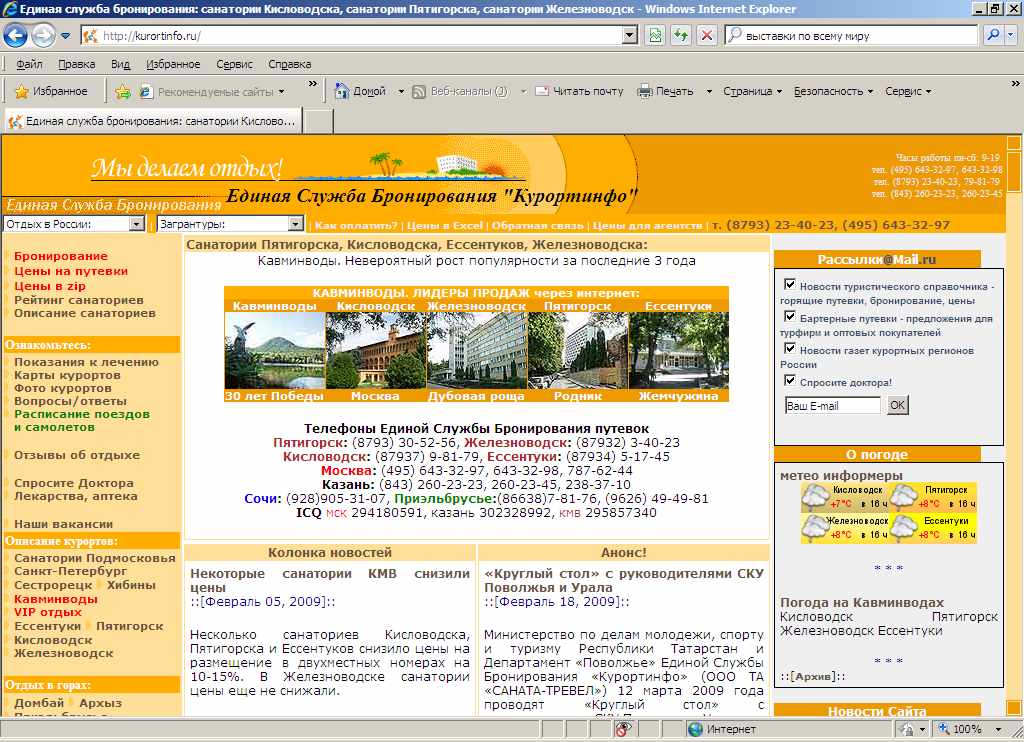Open the Правка menu
The width and height of the screenshot is (1024, 742).
point(76,64)
